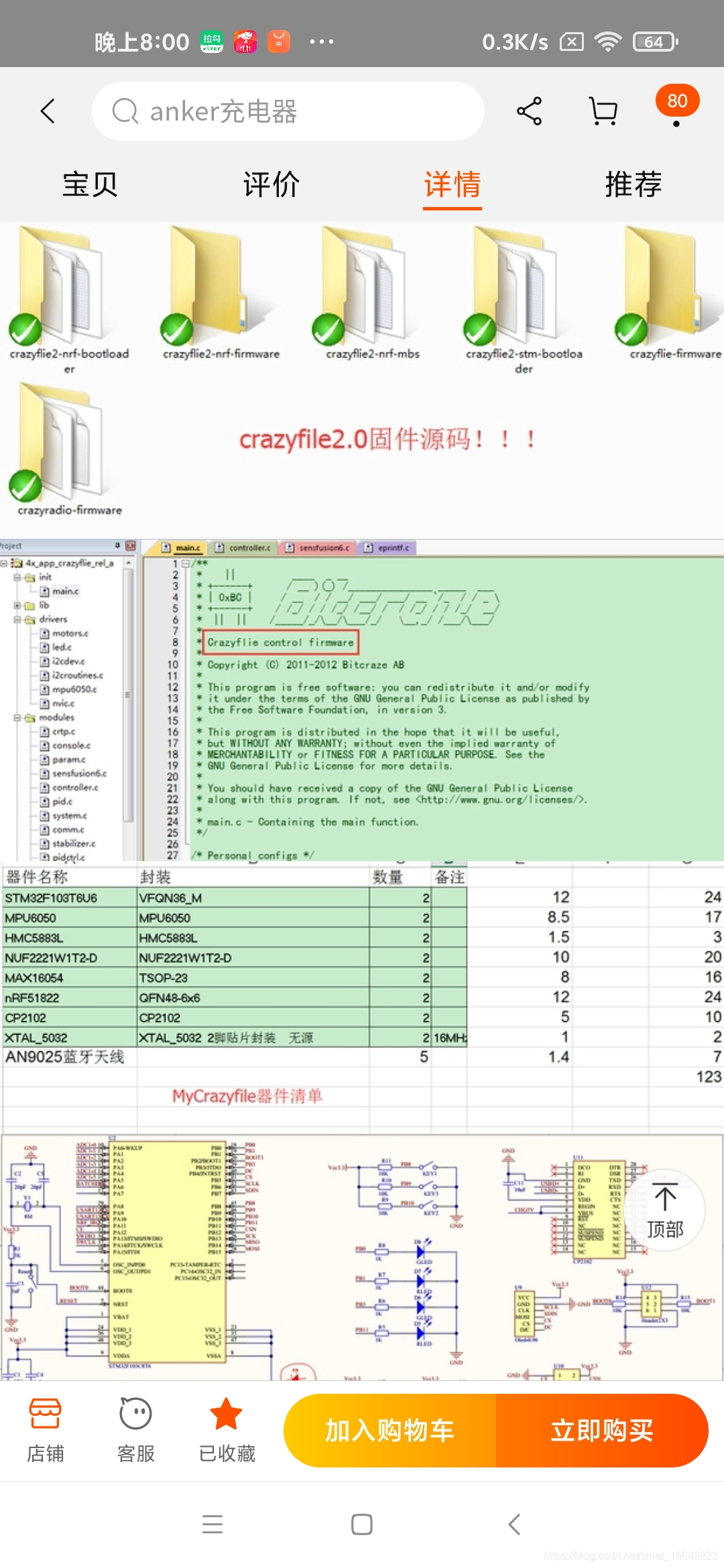Tap the Android back navigation arrow
Image resolution: width=724 pixels, height=1568 pixels.
514,1524
